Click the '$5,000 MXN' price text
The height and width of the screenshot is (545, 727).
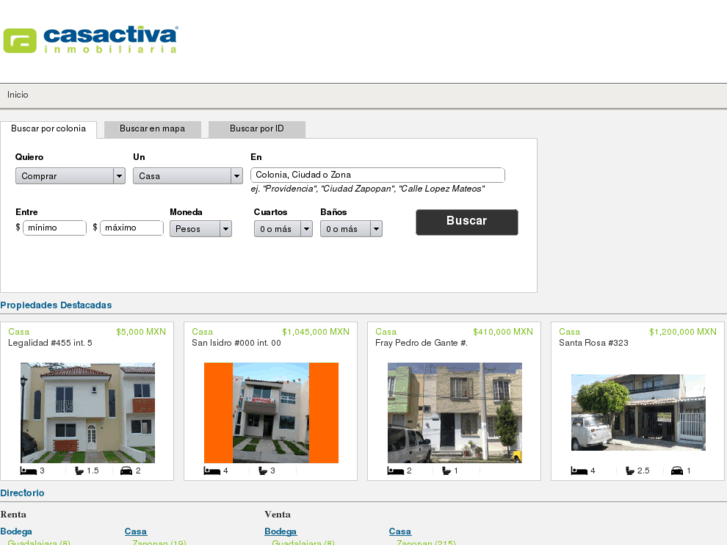coord(141,332)
